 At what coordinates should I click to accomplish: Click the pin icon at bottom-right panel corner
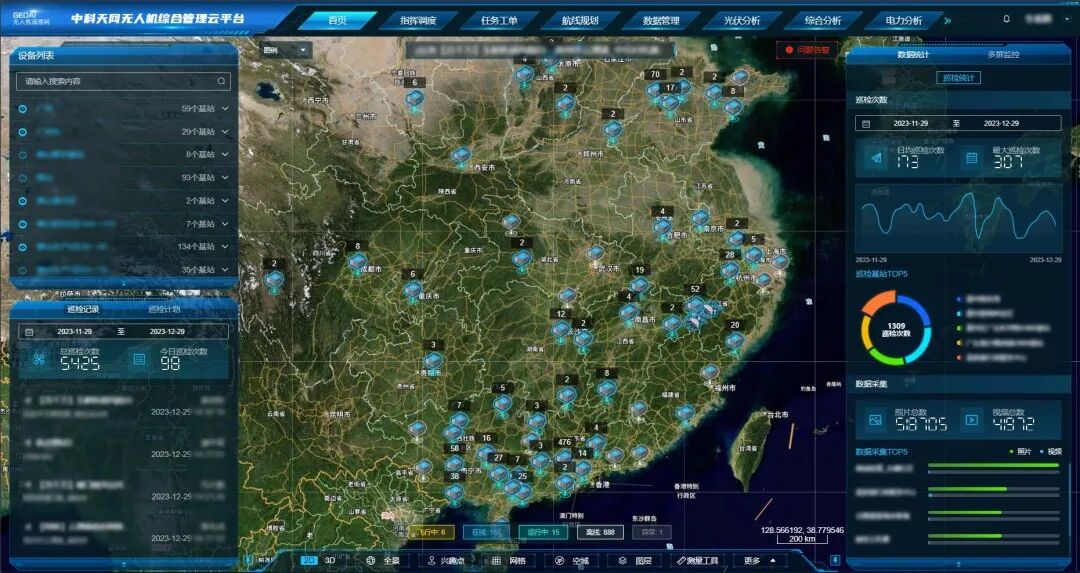835,560
